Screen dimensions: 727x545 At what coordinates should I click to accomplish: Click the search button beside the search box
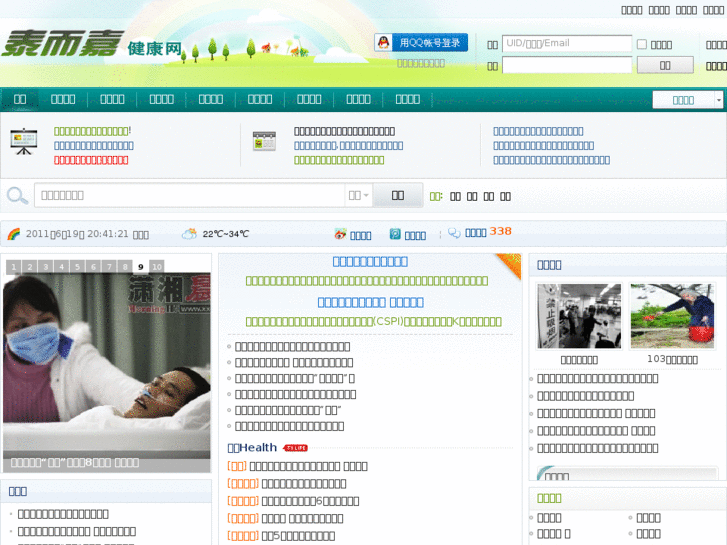pos(398,195)
